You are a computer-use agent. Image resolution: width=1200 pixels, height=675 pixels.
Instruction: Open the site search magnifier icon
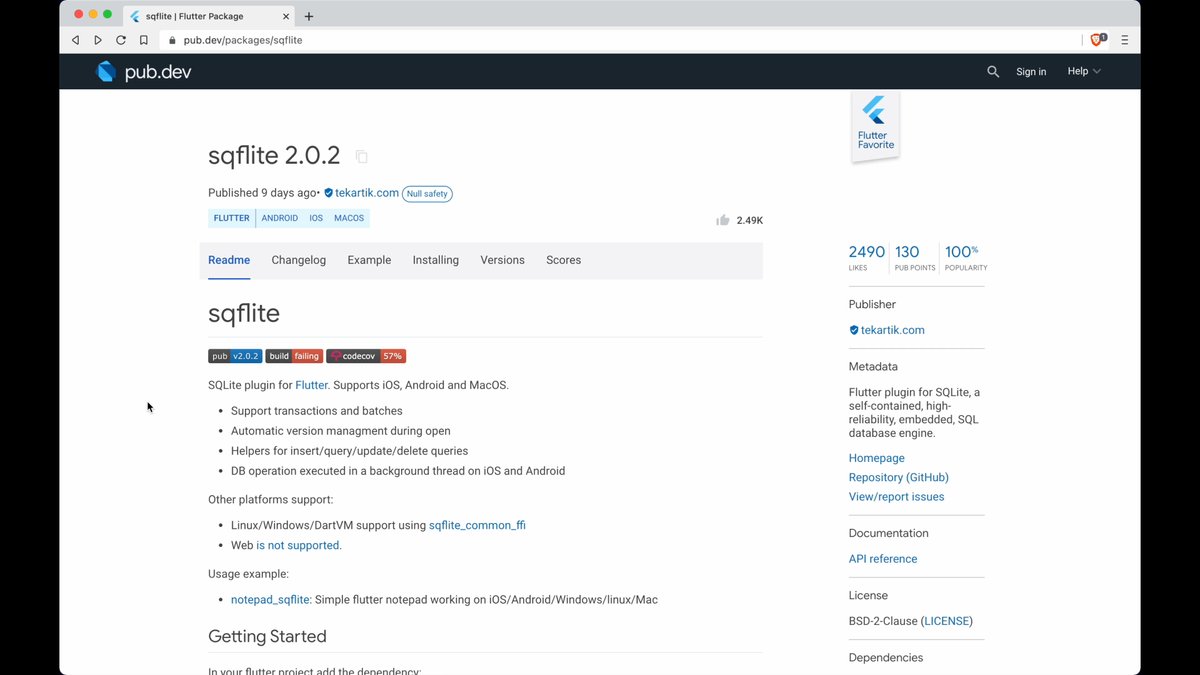coord(993,72)
